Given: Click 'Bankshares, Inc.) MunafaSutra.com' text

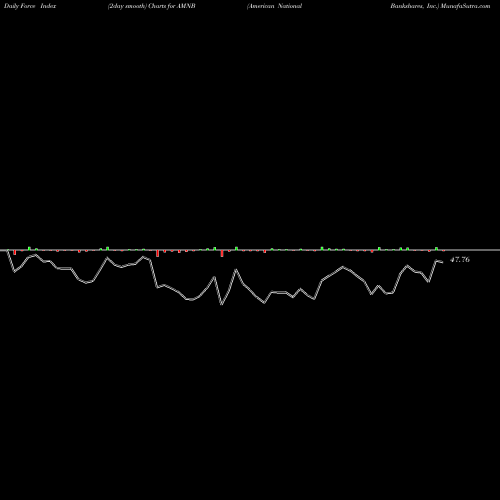Looking at the screenshot, I should [440, 6].
